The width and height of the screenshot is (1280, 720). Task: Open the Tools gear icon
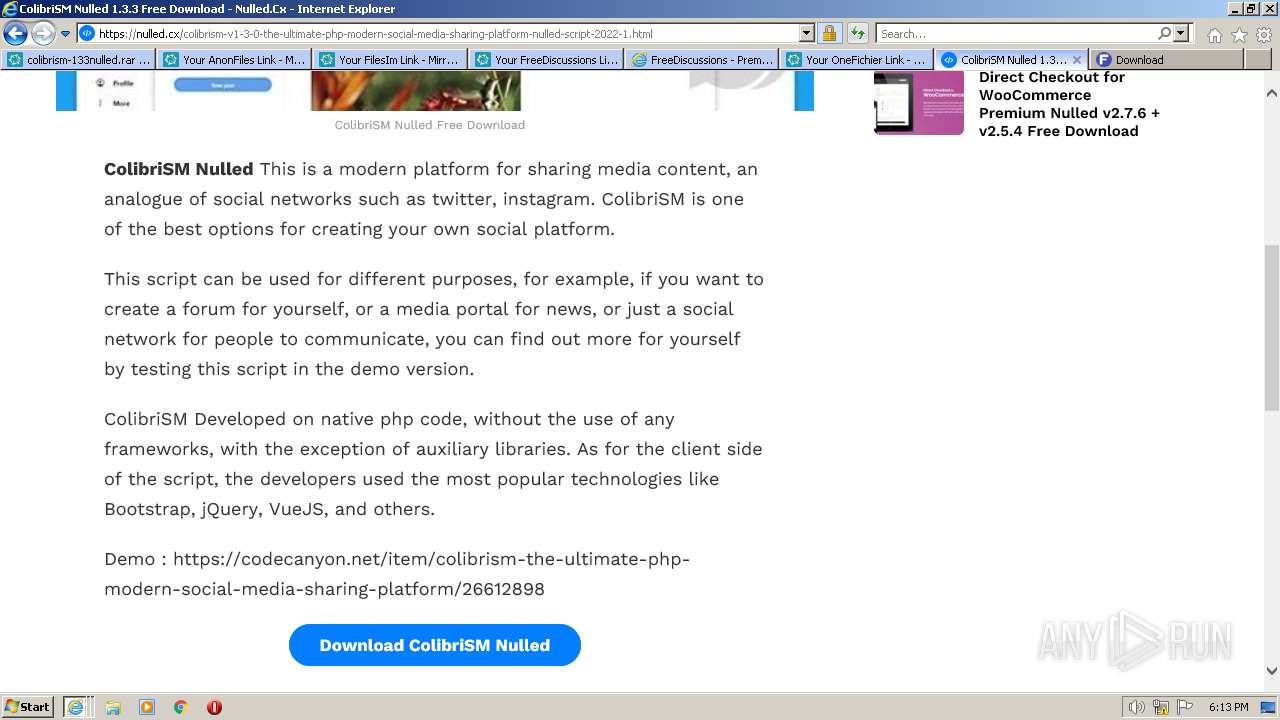(x=1263, y=34)
